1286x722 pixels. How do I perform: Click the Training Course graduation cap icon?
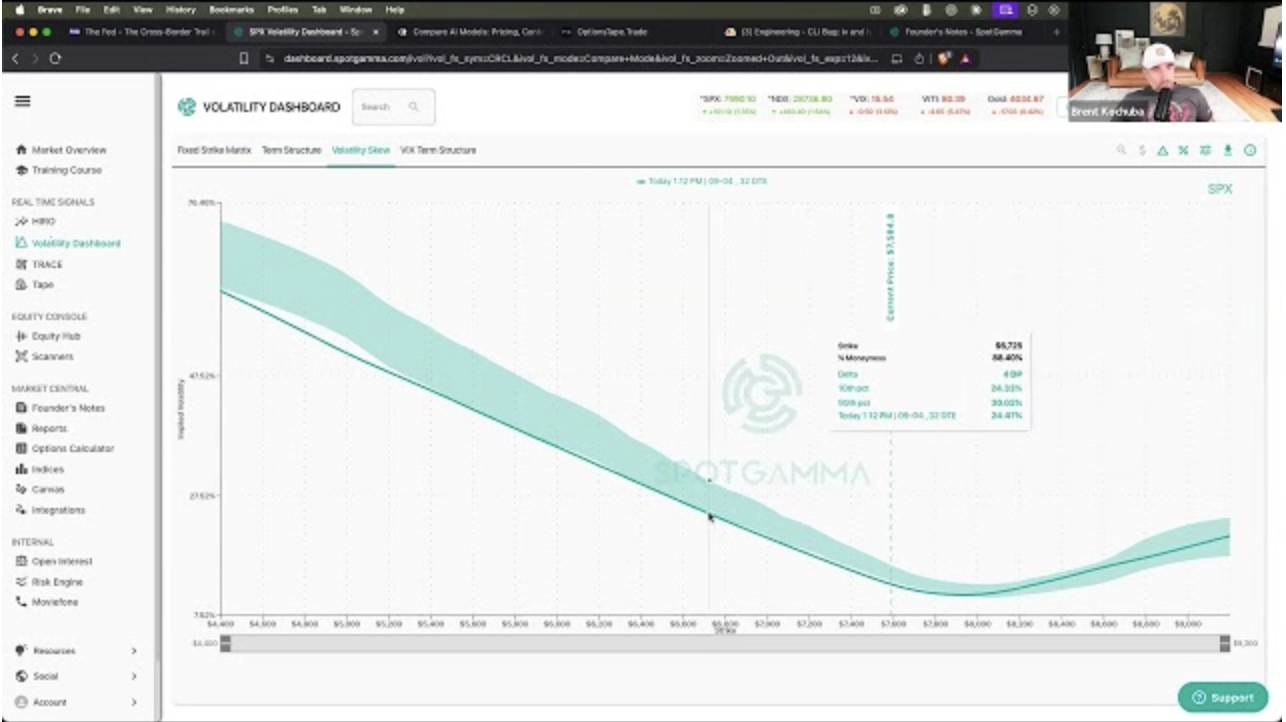click(x=21, y=170)
